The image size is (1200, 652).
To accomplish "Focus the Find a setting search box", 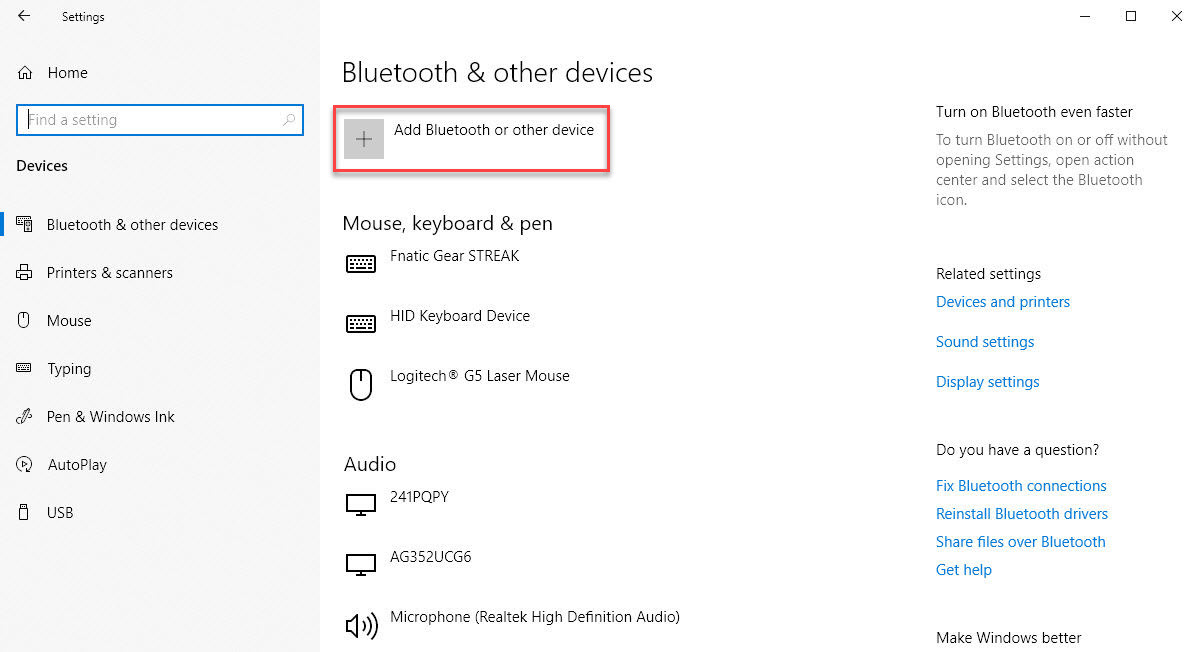I will [150, 120].
